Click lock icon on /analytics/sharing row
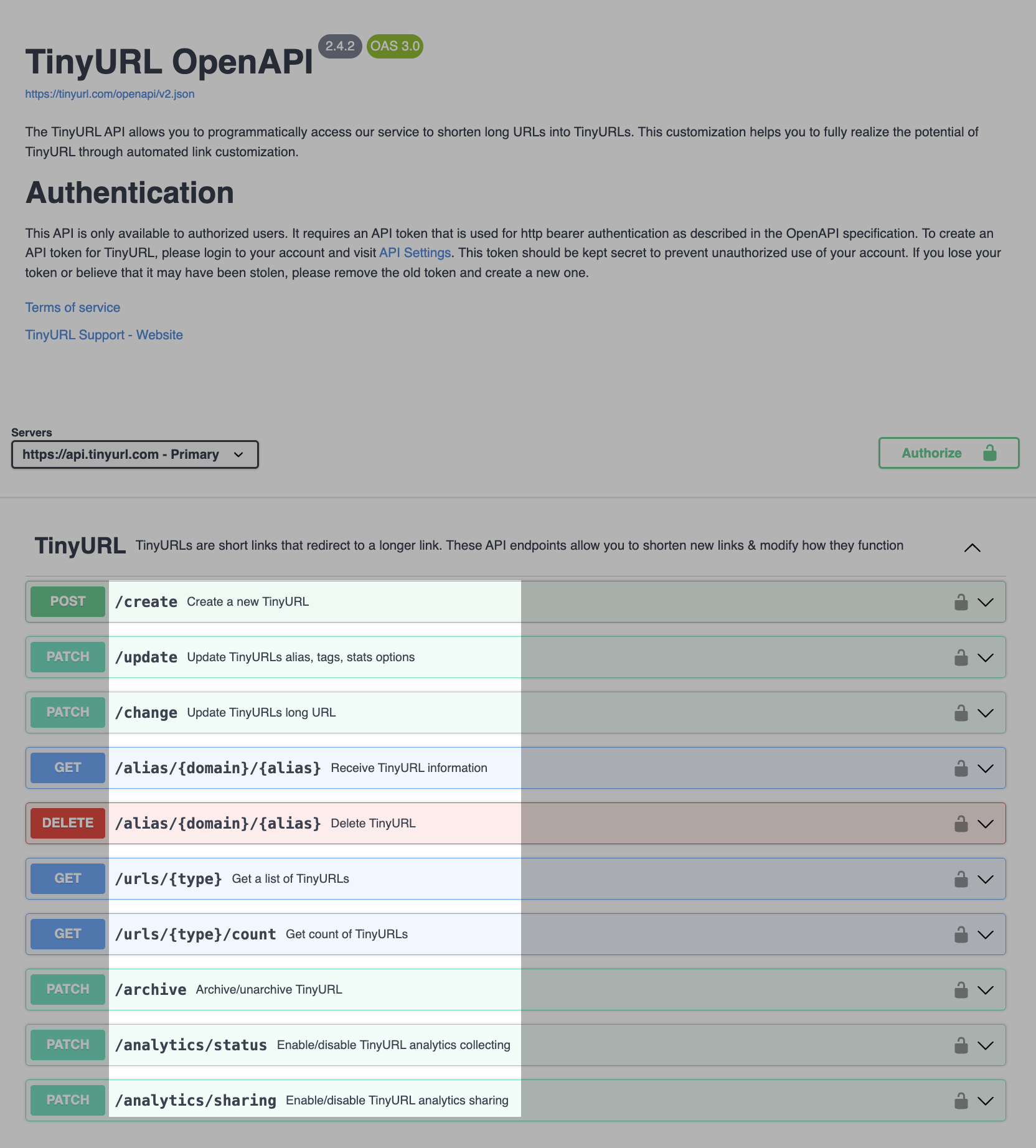Viewport: 1036px width, 1148px height. click(961, 1101)
